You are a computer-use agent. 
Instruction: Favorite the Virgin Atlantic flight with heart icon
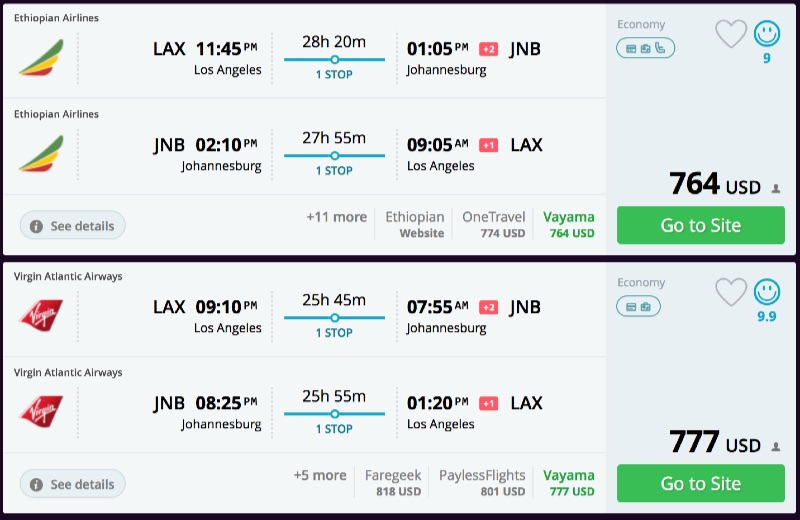point(731,292)
